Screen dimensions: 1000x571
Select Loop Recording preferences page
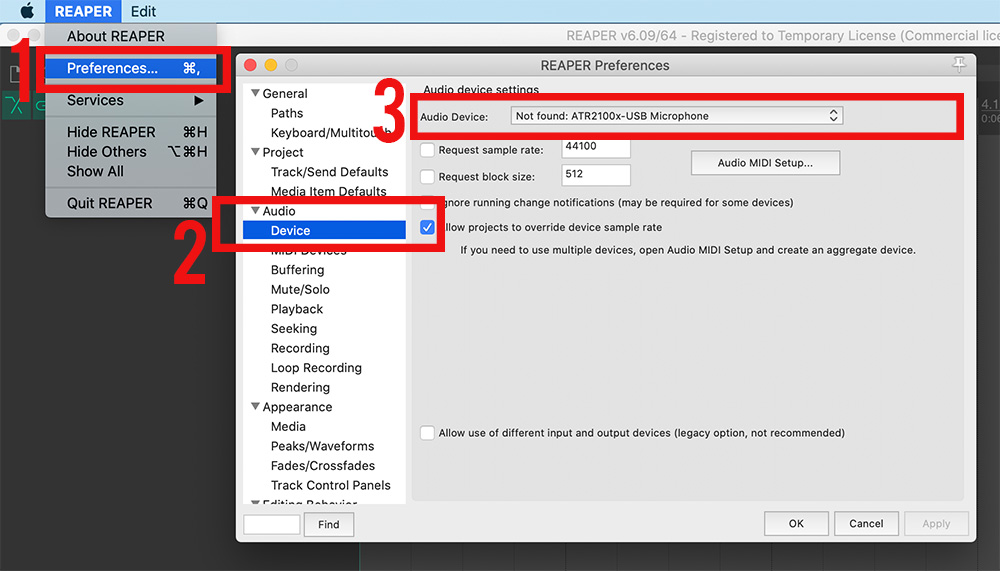(x=316, y=367)
